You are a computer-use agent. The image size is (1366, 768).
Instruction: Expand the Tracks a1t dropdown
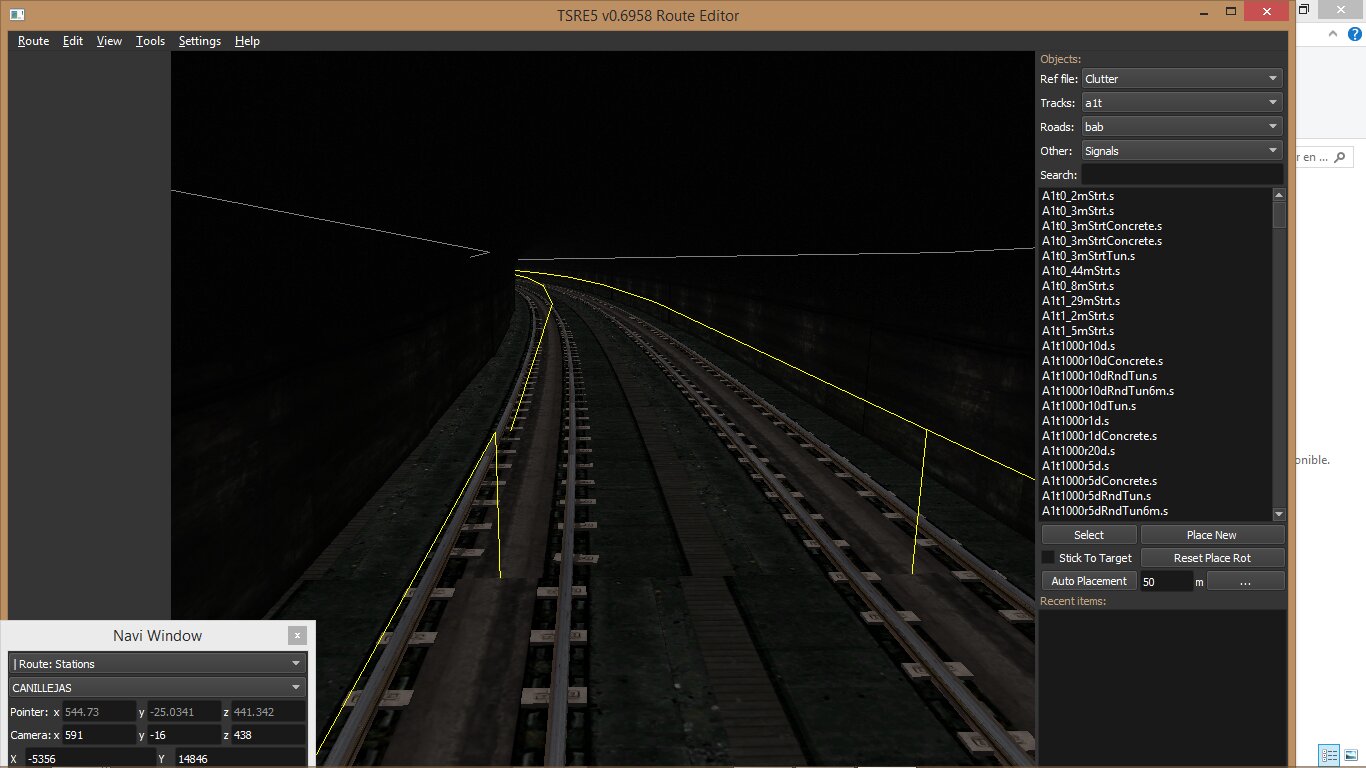[1182, 103]
